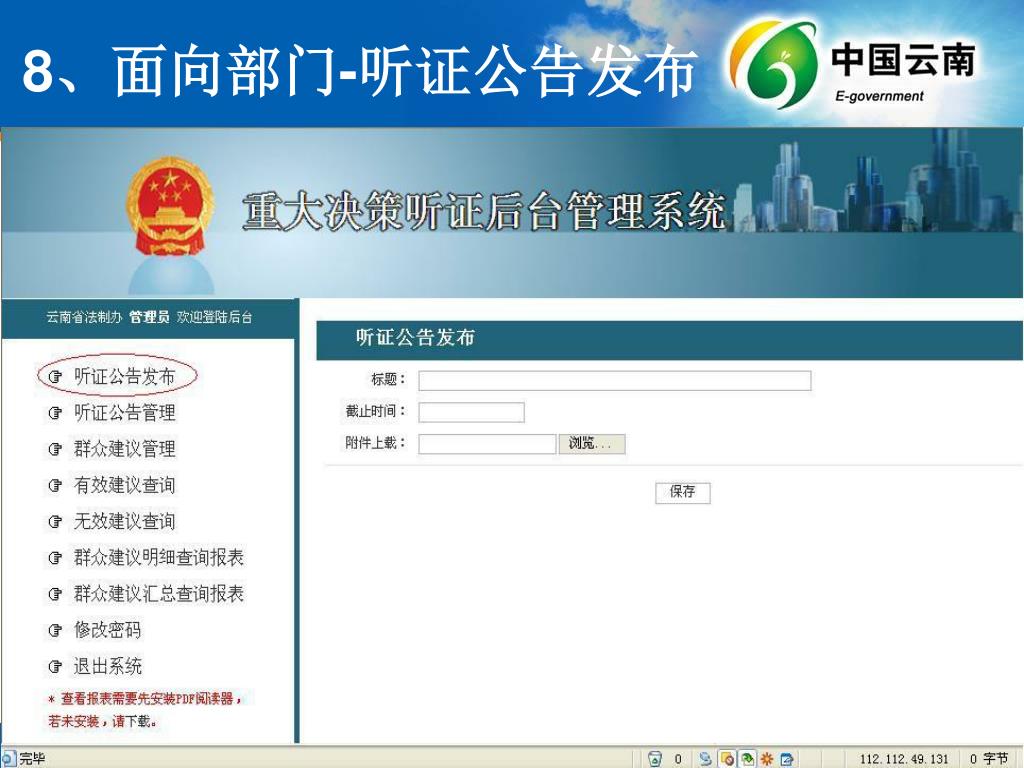This screenshot has height=768, width=1024.
Task: Click the 听证公告发布 panel header
Action: pos(669,340)
